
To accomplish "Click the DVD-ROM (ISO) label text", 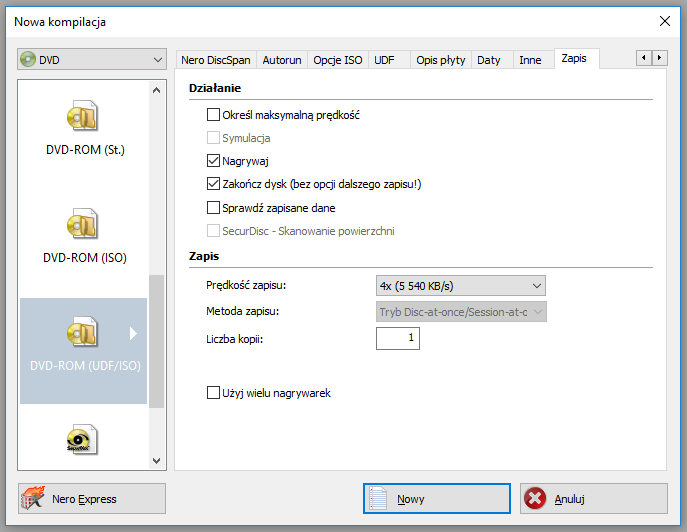I will tap(85, 258).
